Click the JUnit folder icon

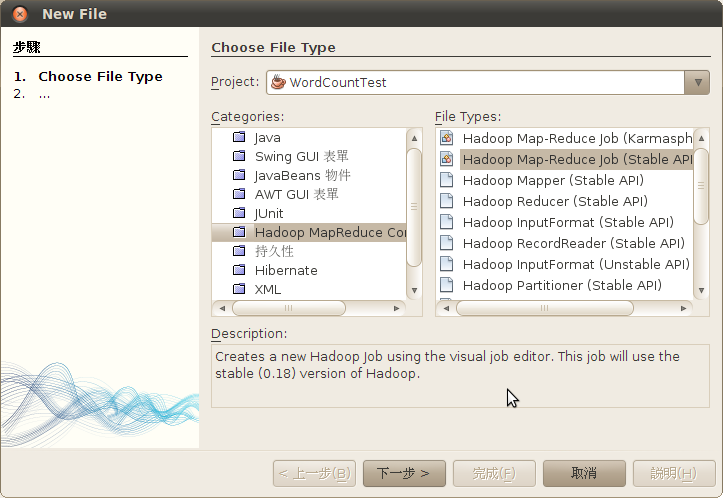pyautogui.click(x=239, y=213)
